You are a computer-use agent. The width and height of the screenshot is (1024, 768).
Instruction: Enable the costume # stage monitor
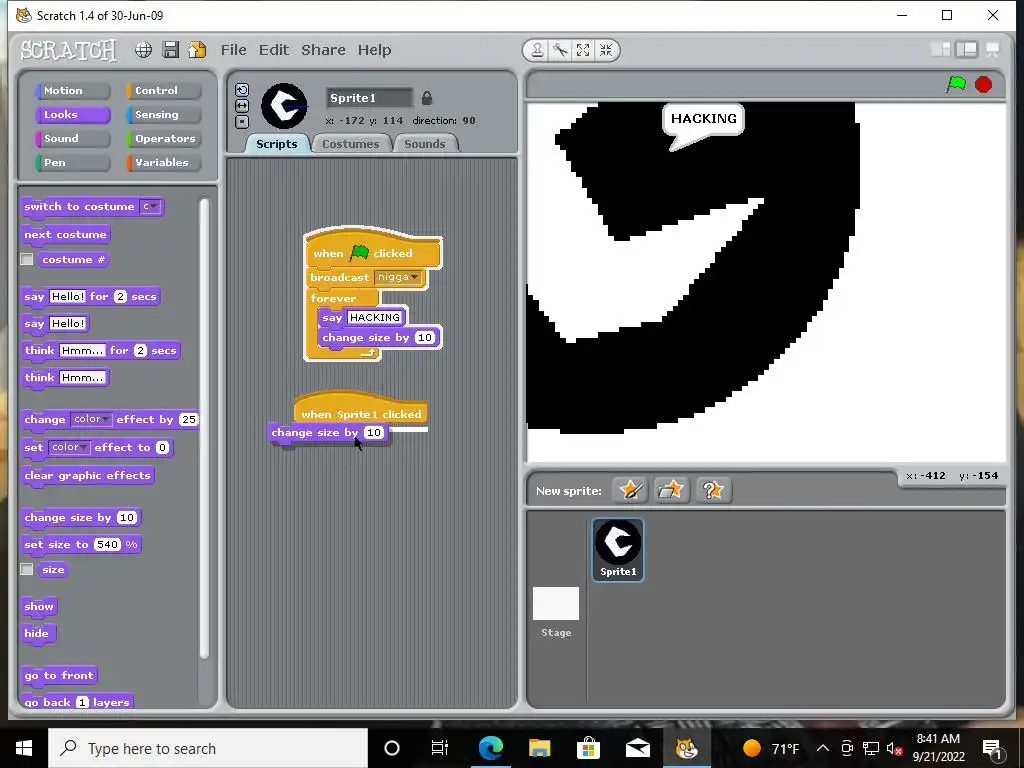[27, 259]
